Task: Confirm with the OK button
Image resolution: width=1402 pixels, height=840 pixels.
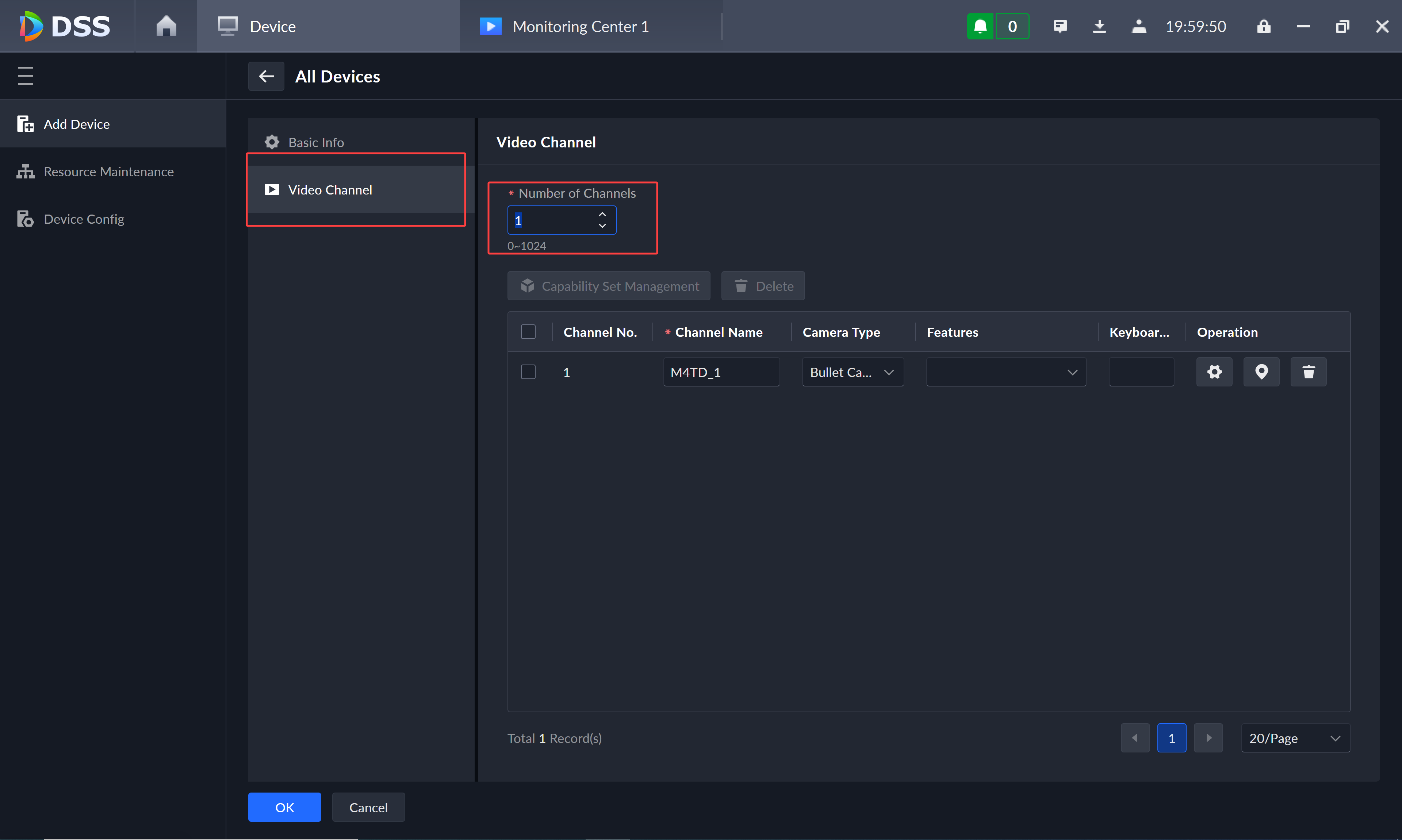Action: point(285,807)
